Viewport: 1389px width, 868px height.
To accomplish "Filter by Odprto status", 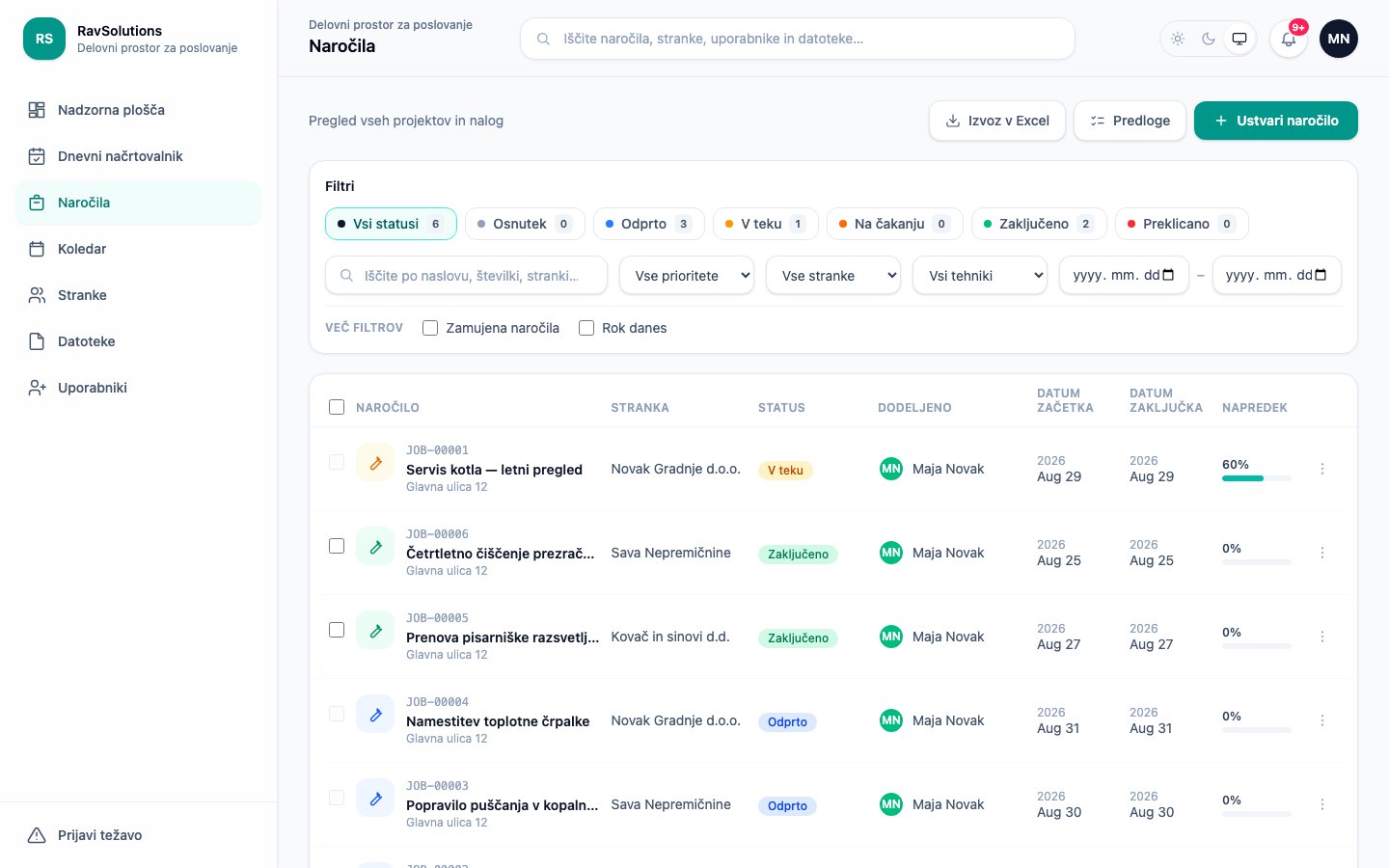I will click(649, 224).
